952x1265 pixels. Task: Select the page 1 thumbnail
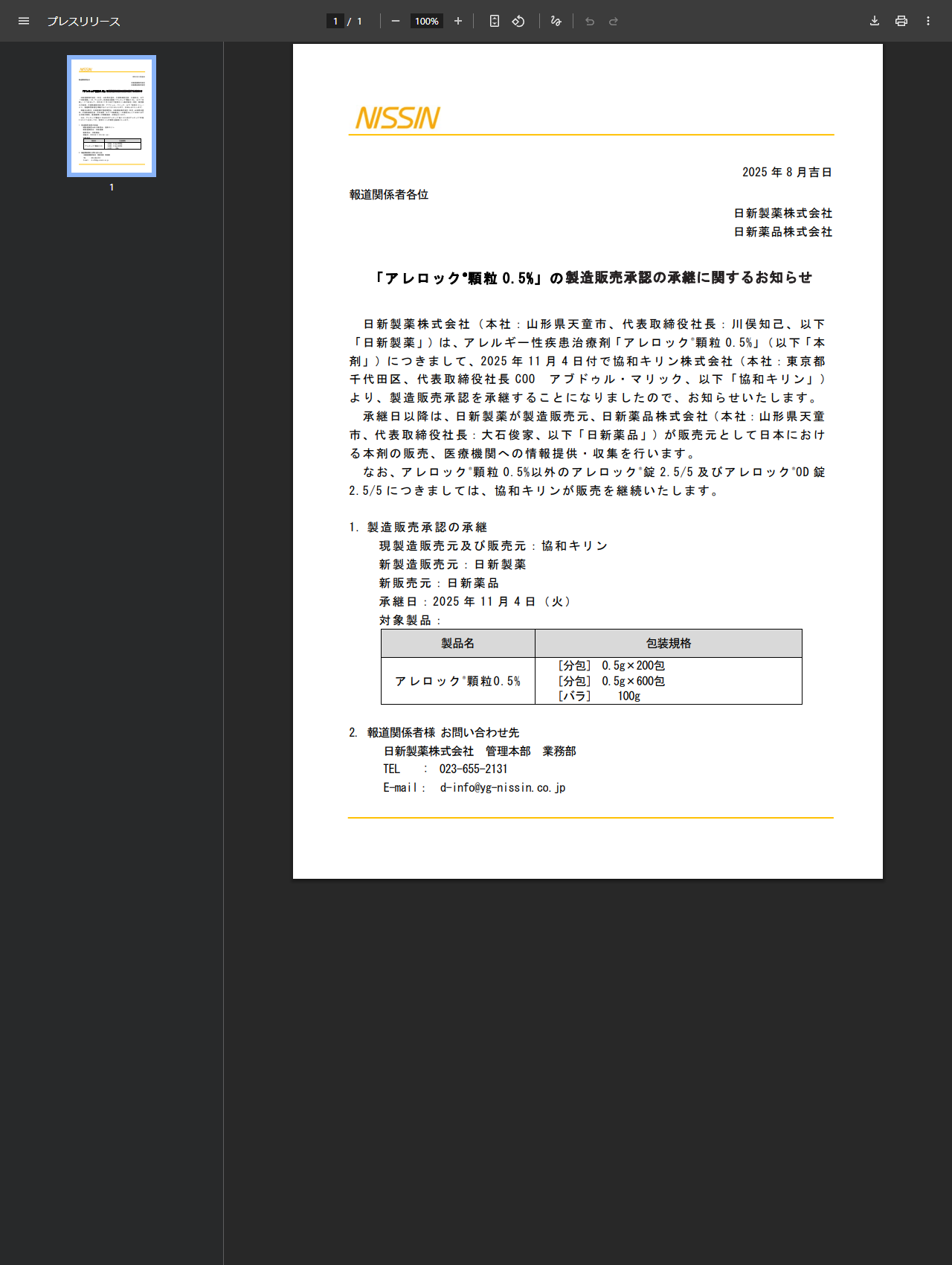(x=112, y=116)
